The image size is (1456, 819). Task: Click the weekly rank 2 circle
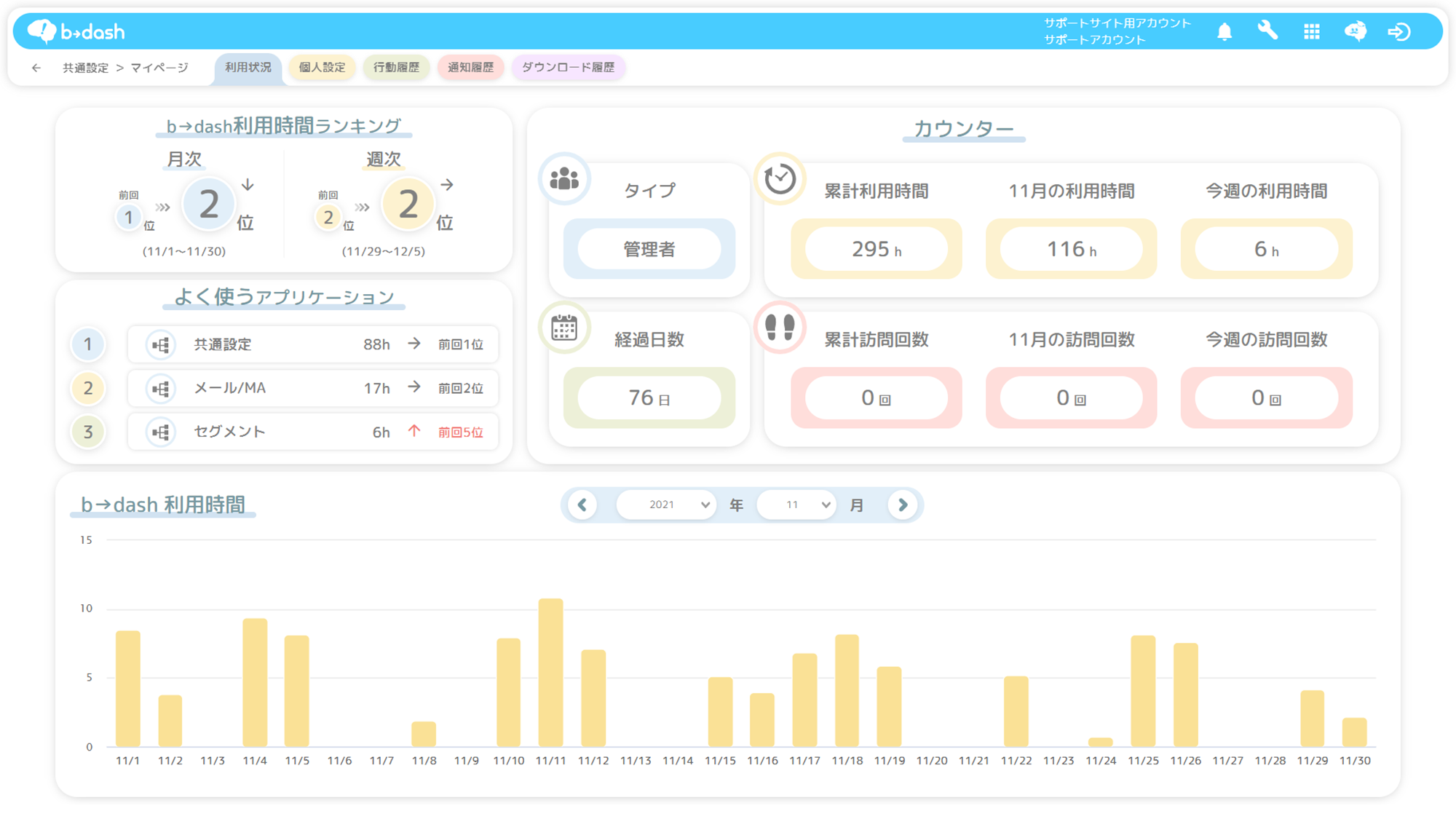[x=408, y=205]
